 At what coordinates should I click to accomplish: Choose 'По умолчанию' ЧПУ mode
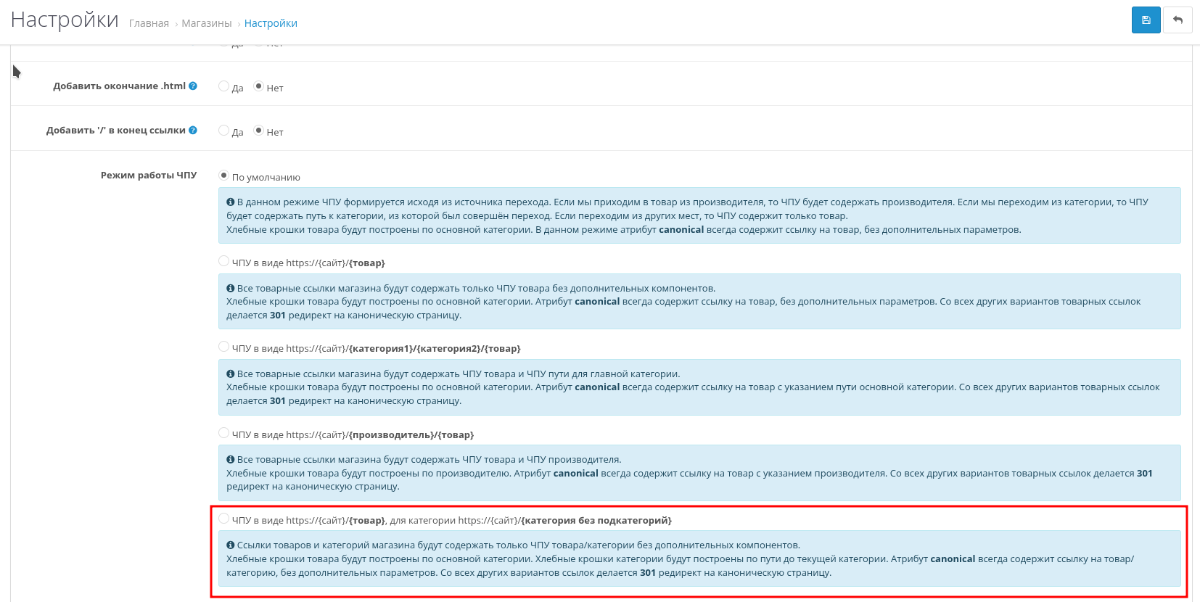coord(223,176)
